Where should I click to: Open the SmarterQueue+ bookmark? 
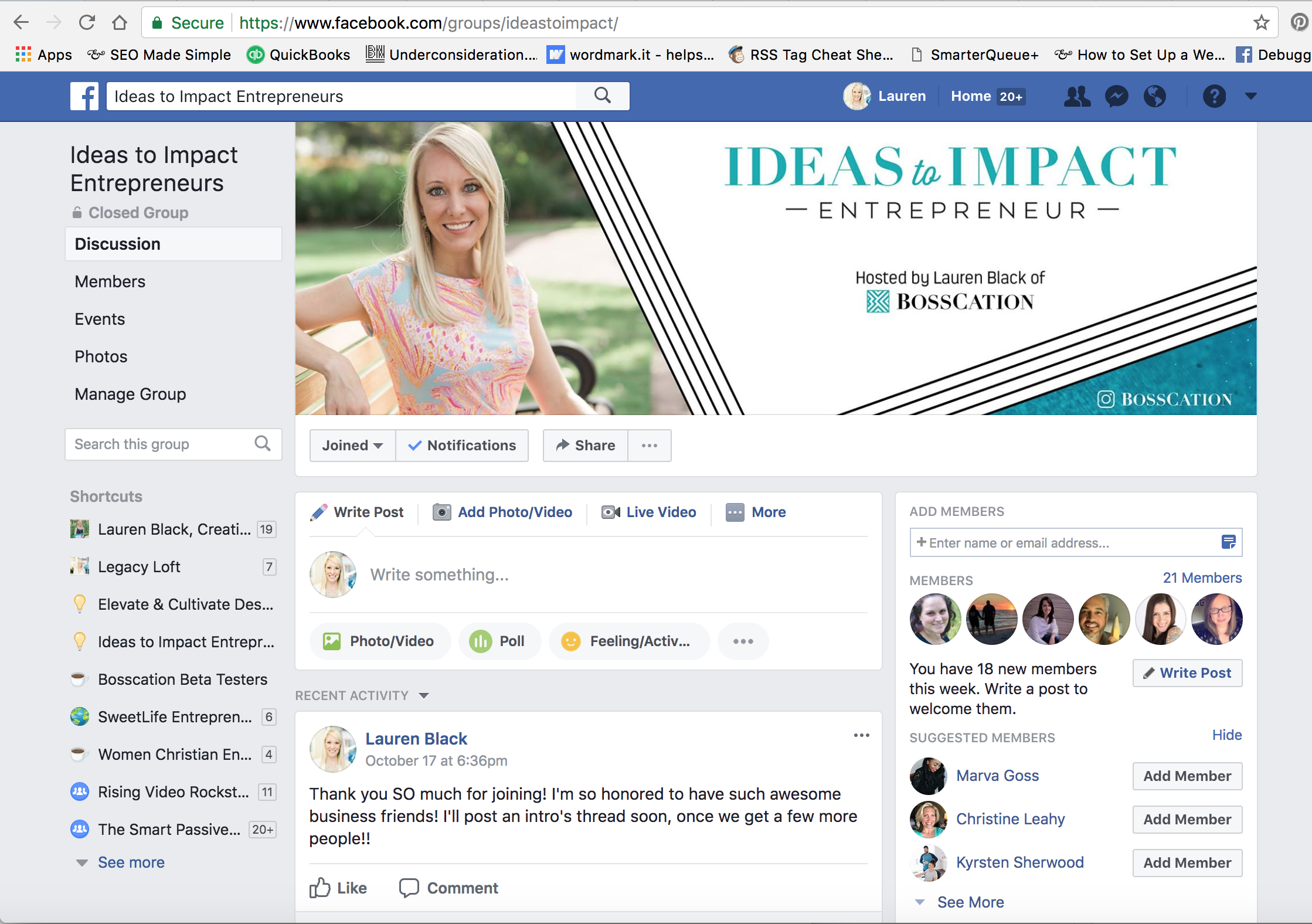pyautogui.click(x=975, y=55)
